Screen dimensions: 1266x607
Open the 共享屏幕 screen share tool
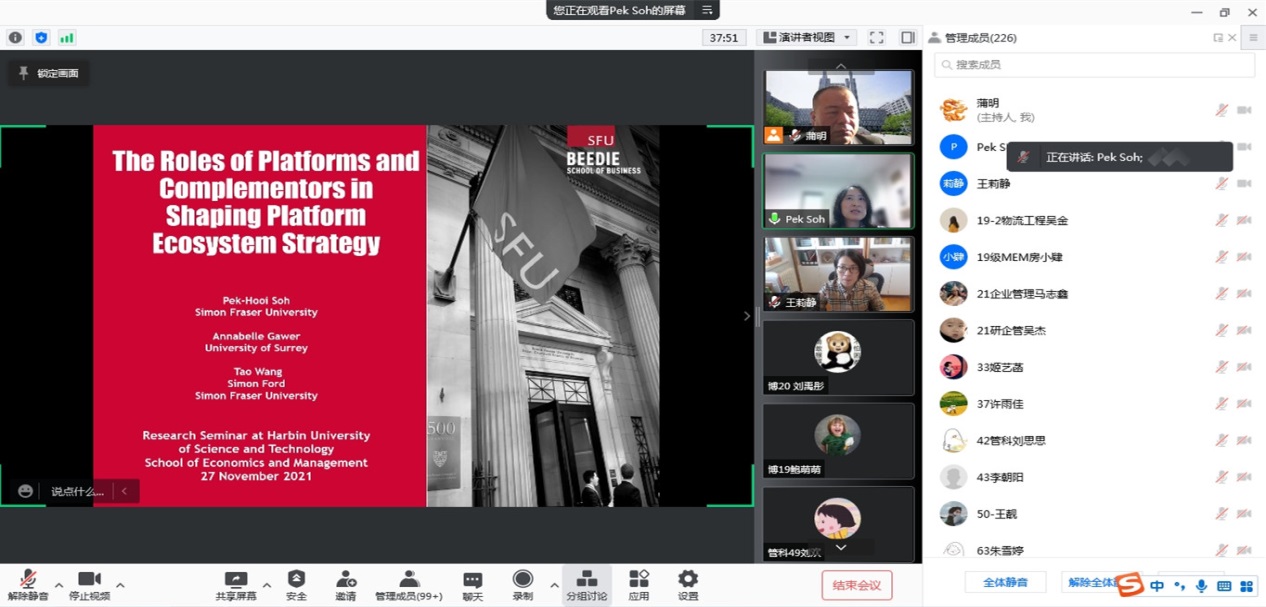(x=236, y=585)
